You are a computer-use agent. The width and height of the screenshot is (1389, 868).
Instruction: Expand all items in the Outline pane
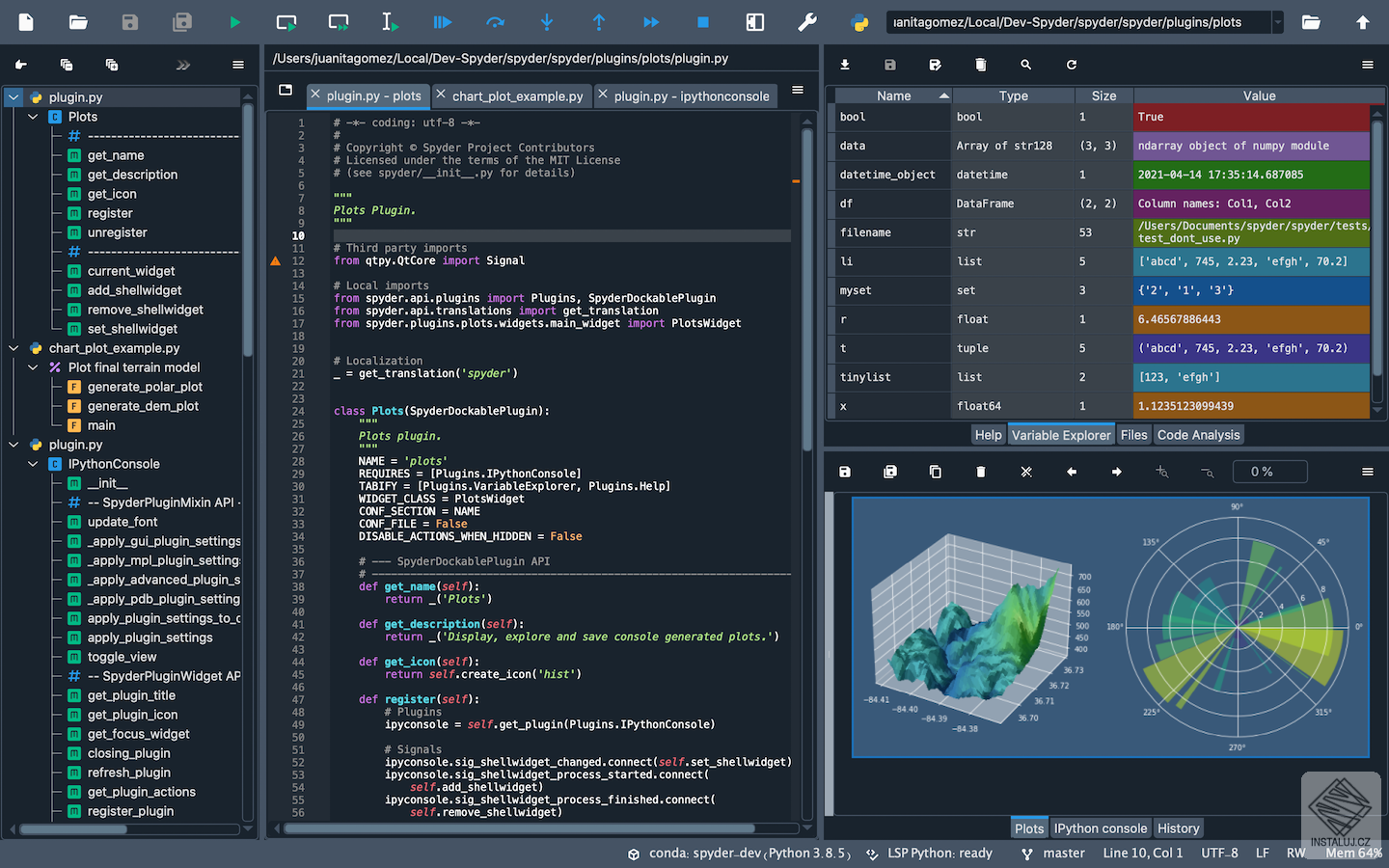pyautogui.click(x=112, y=65)
